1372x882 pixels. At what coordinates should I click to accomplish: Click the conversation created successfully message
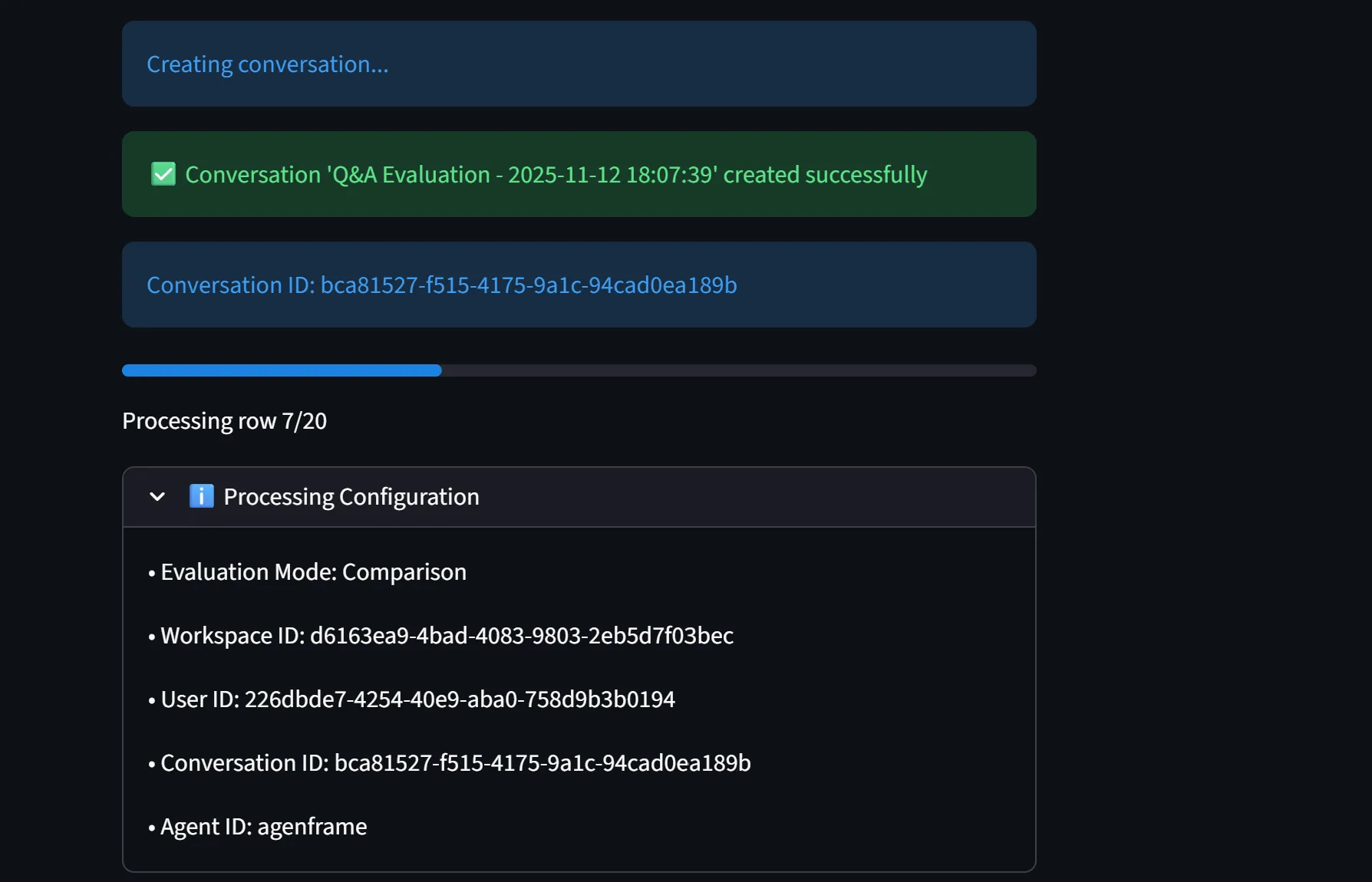pyautogui.click(x=556, y=175)
